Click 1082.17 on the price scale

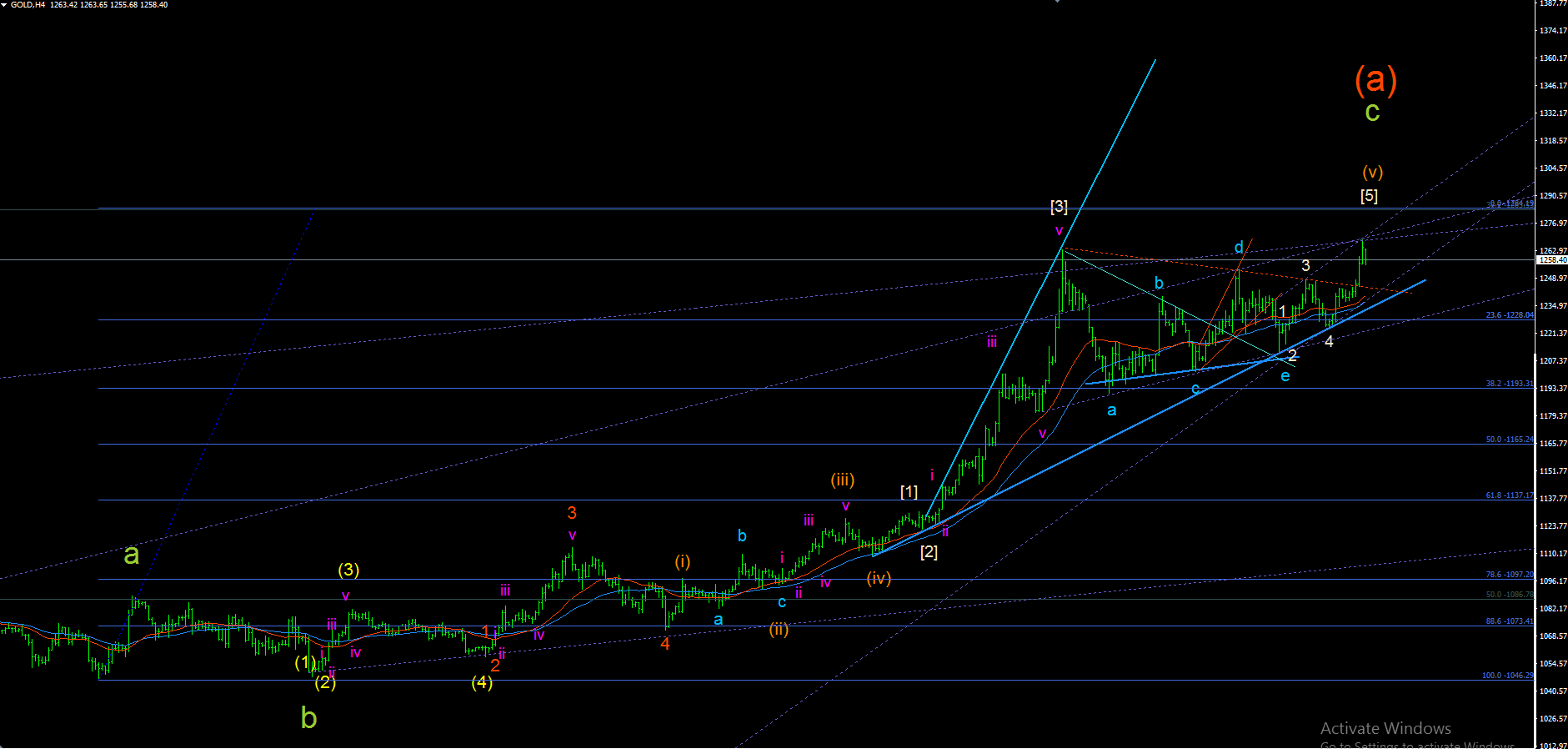pyautogui.click(x=1552, y=609)
